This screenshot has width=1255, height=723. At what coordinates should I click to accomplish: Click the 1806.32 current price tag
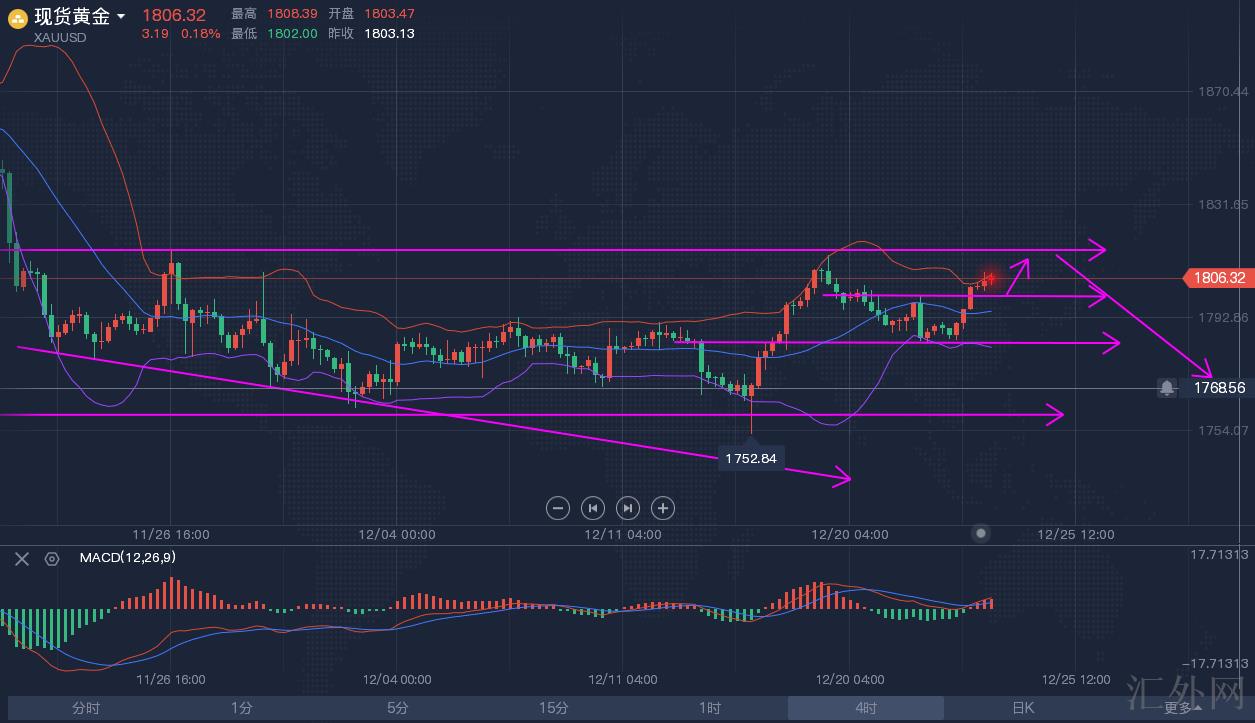pos(1217,278)
